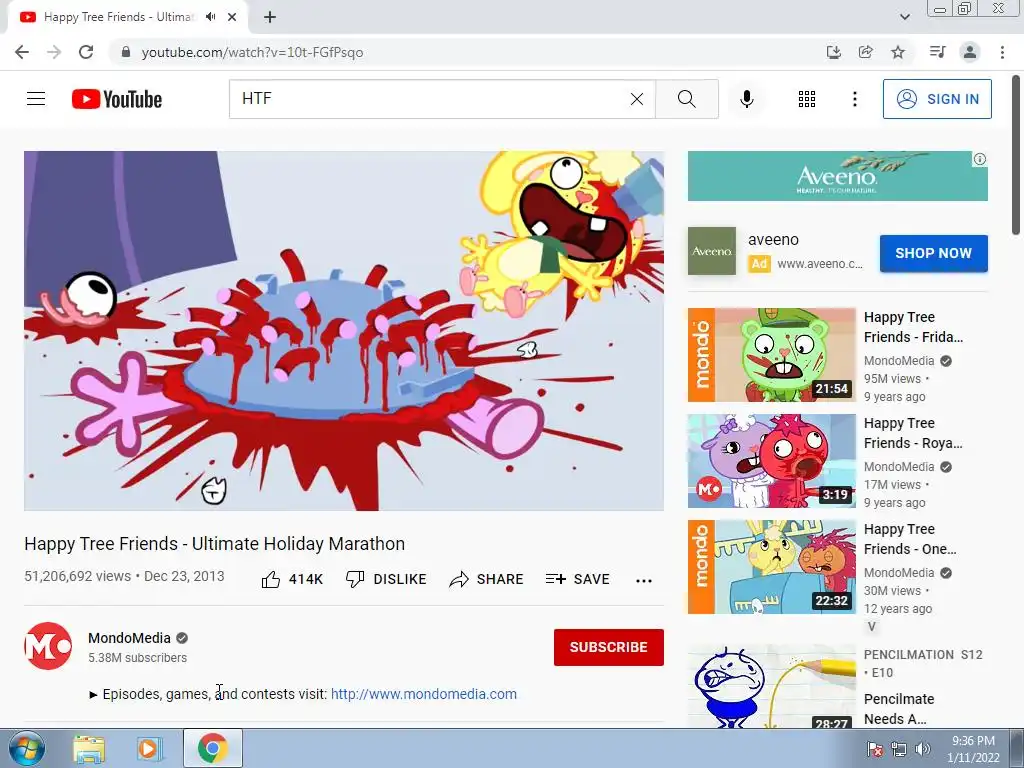Open Chrome's three-dot menu
The width and height of the screenshot is (1024, 768).
1002,52
